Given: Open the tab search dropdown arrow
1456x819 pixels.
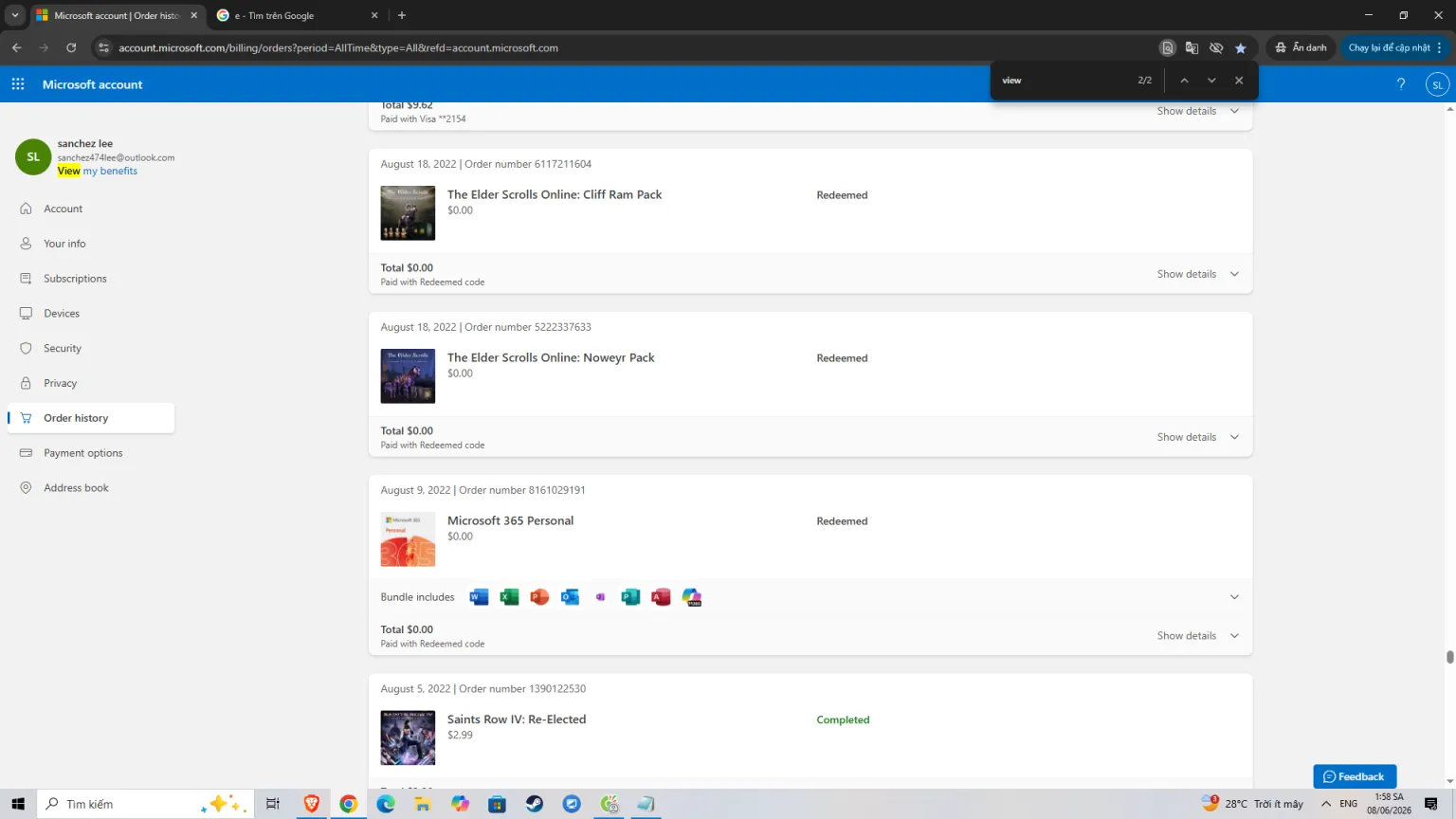Looking at the screenshot, I should 15,15.
